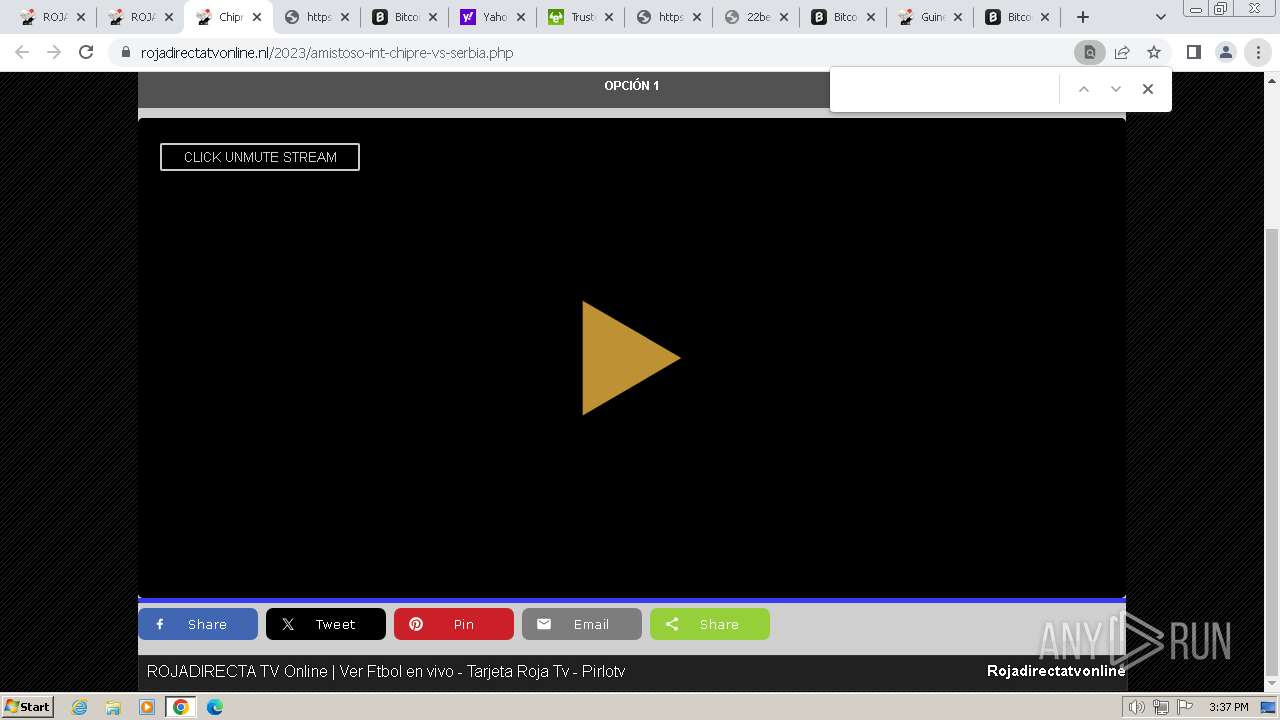Click the Facebook f icon
1280x720 pixels.
tap(160, 624)
